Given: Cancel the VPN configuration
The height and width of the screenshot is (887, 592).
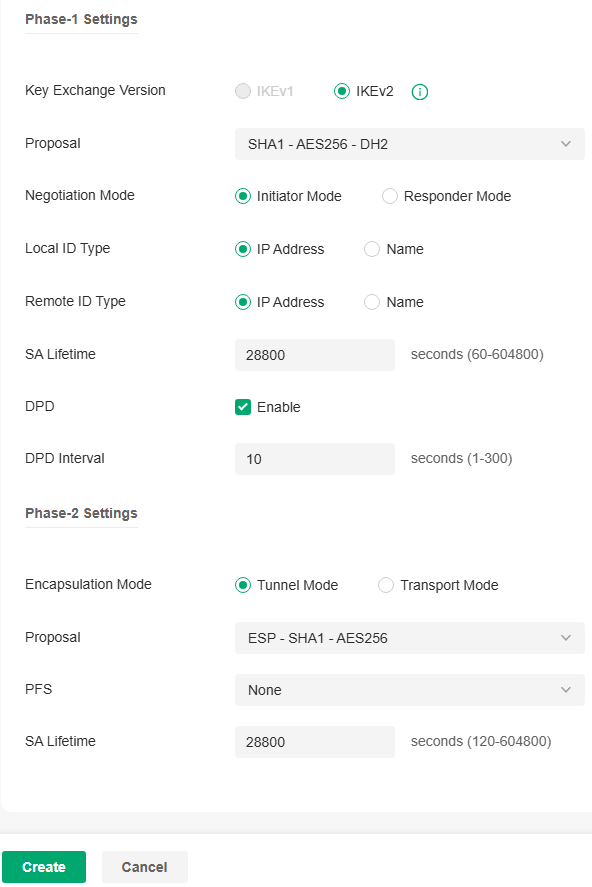Looking at the screenshot, I should pos(144,866).
